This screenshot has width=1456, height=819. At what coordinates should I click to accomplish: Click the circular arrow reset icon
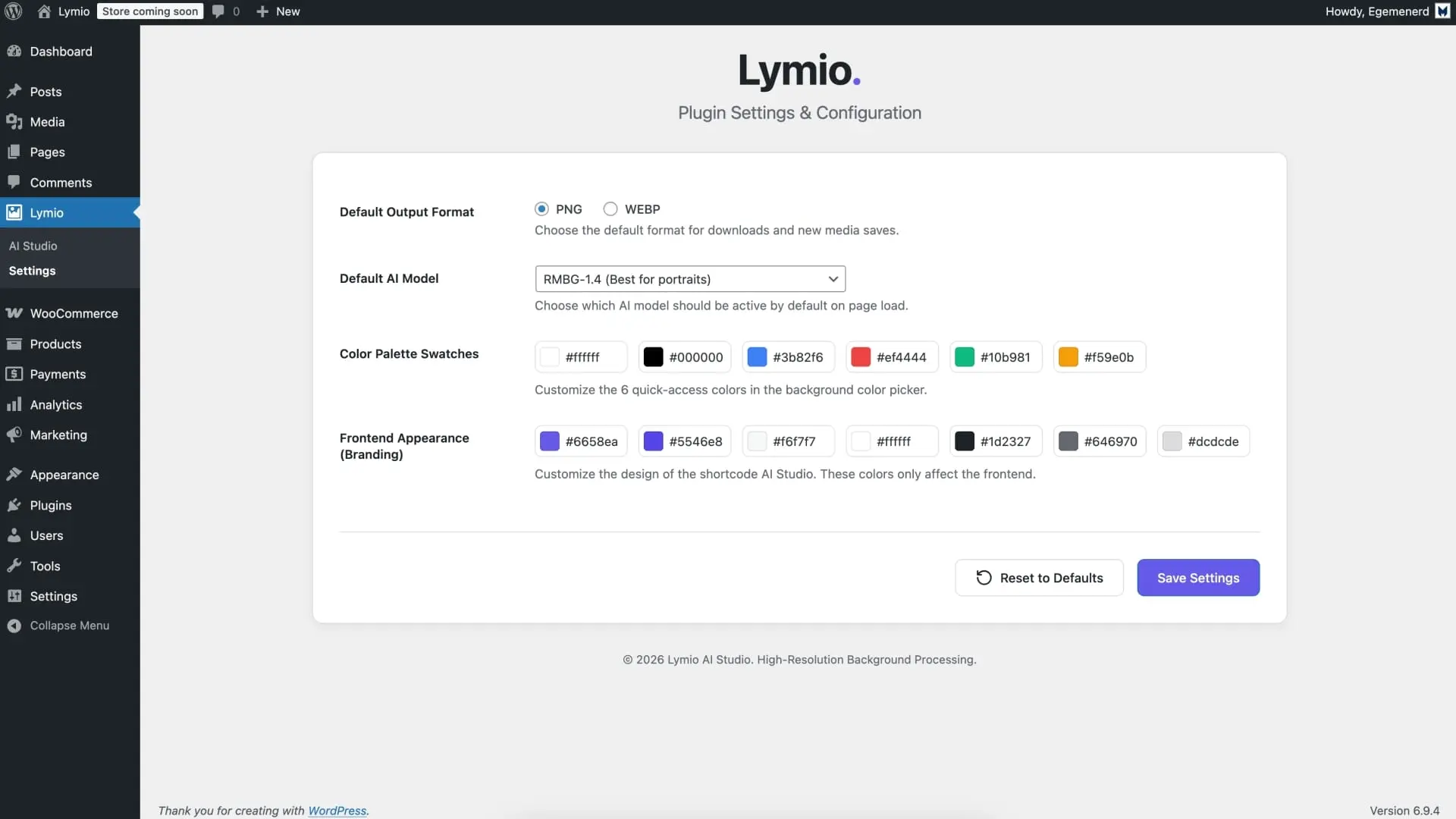coord(984,578)
